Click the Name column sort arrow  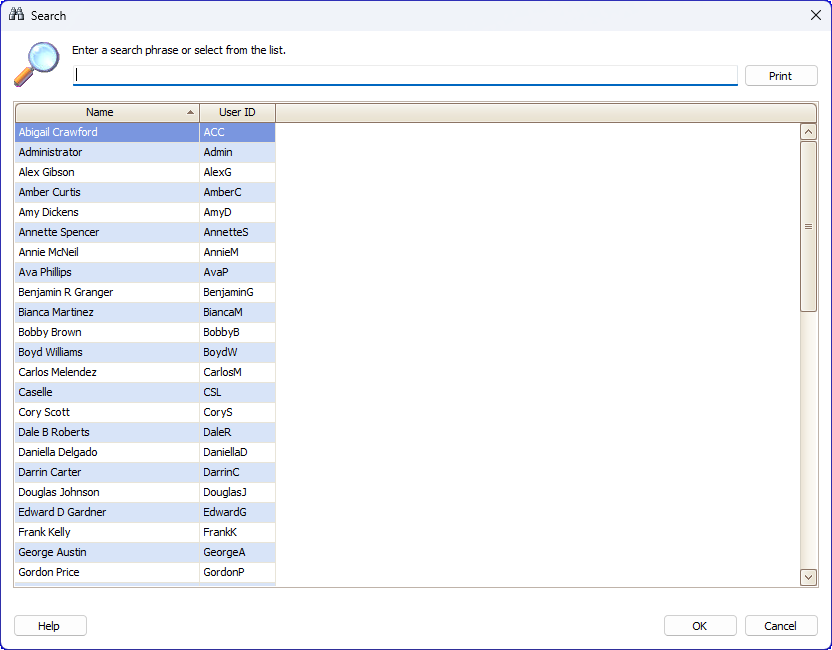pos(190,112)
